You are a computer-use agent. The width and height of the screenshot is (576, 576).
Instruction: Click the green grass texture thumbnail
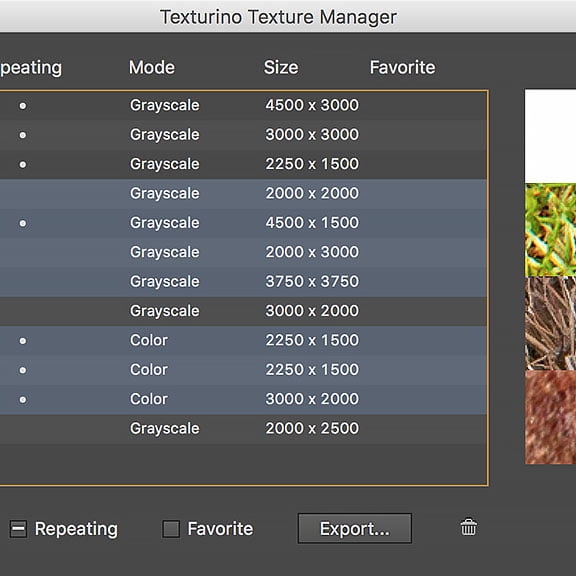click(550, 230)
